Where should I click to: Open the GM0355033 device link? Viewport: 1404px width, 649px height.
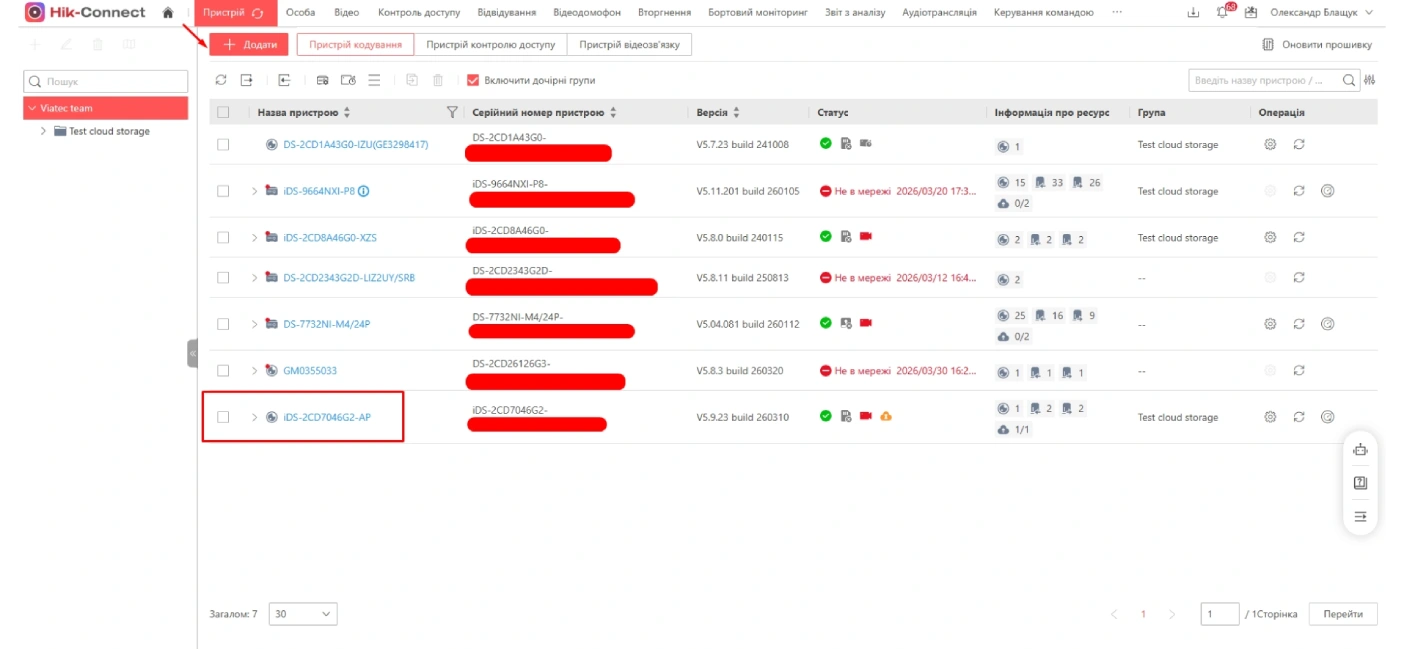(310, 370)
